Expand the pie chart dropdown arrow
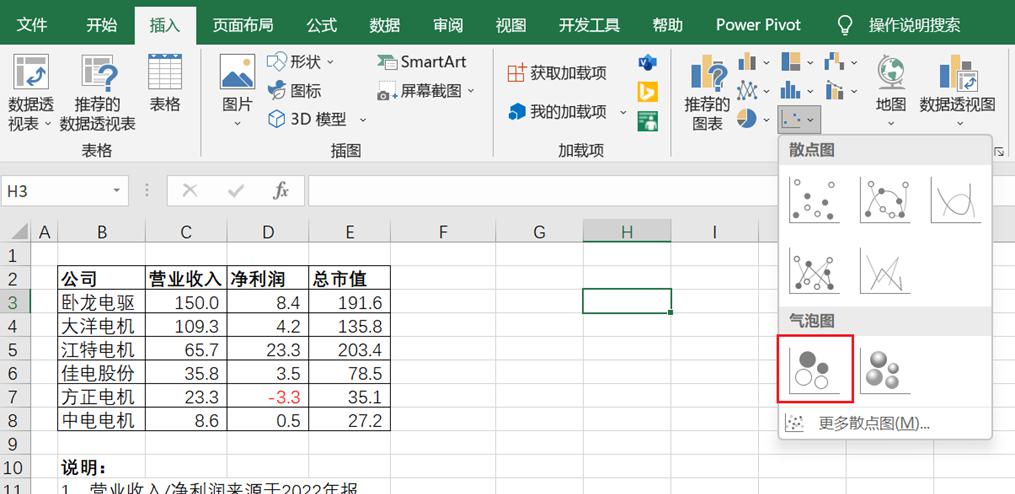Viewport: 1015px width, 494px height. coord(766,120)
